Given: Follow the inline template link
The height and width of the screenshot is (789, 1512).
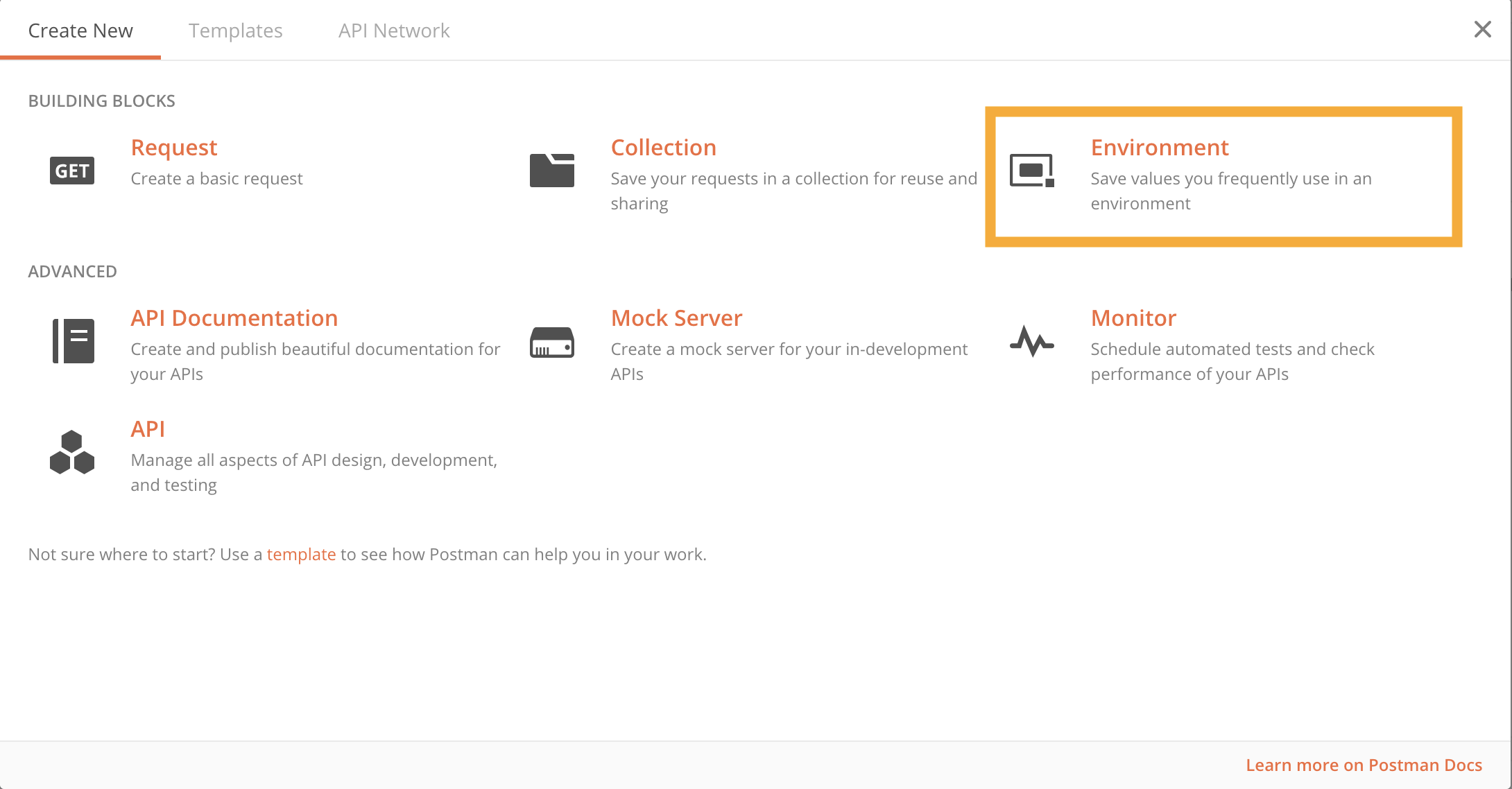Looking at the screenshot, I should 301,555.
